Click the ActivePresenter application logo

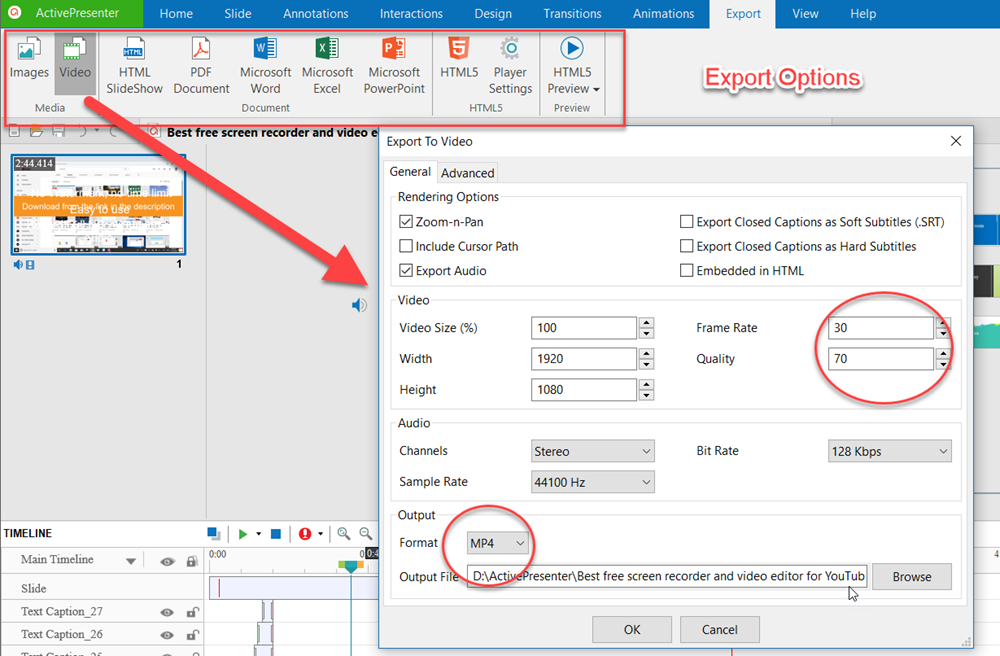14,13
